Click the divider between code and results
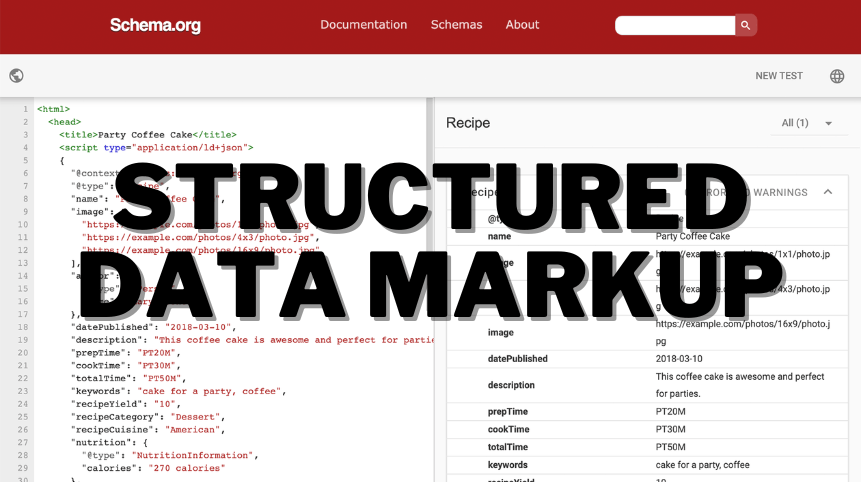Viewport: 861px width, 482px height. 431,290
